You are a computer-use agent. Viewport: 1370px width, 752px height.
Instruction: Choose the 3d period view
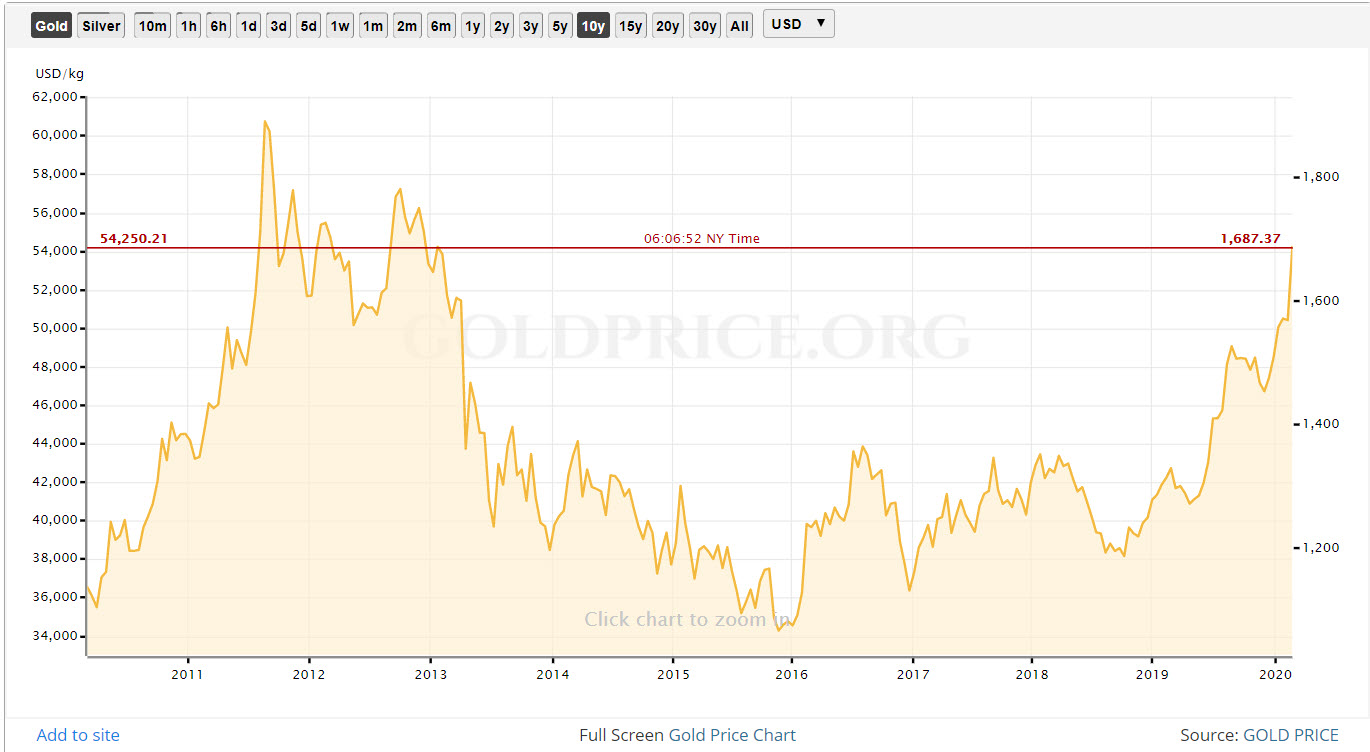(x=278, y=25)
